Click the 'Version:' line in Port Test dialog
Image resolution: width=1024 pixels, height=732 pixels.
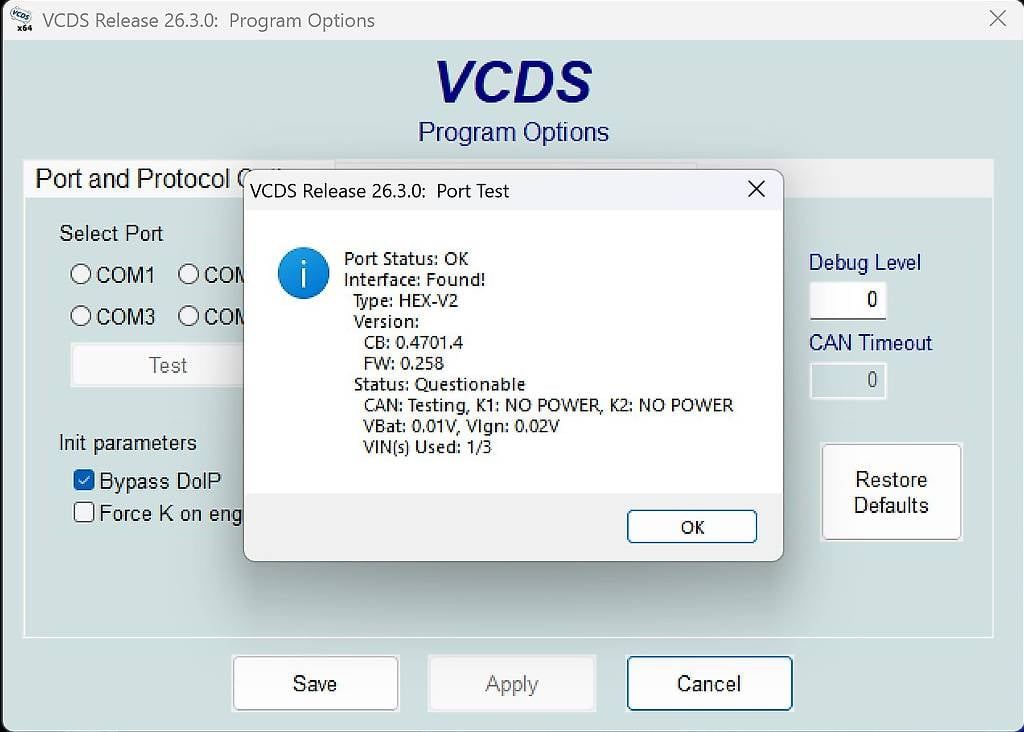386,321
